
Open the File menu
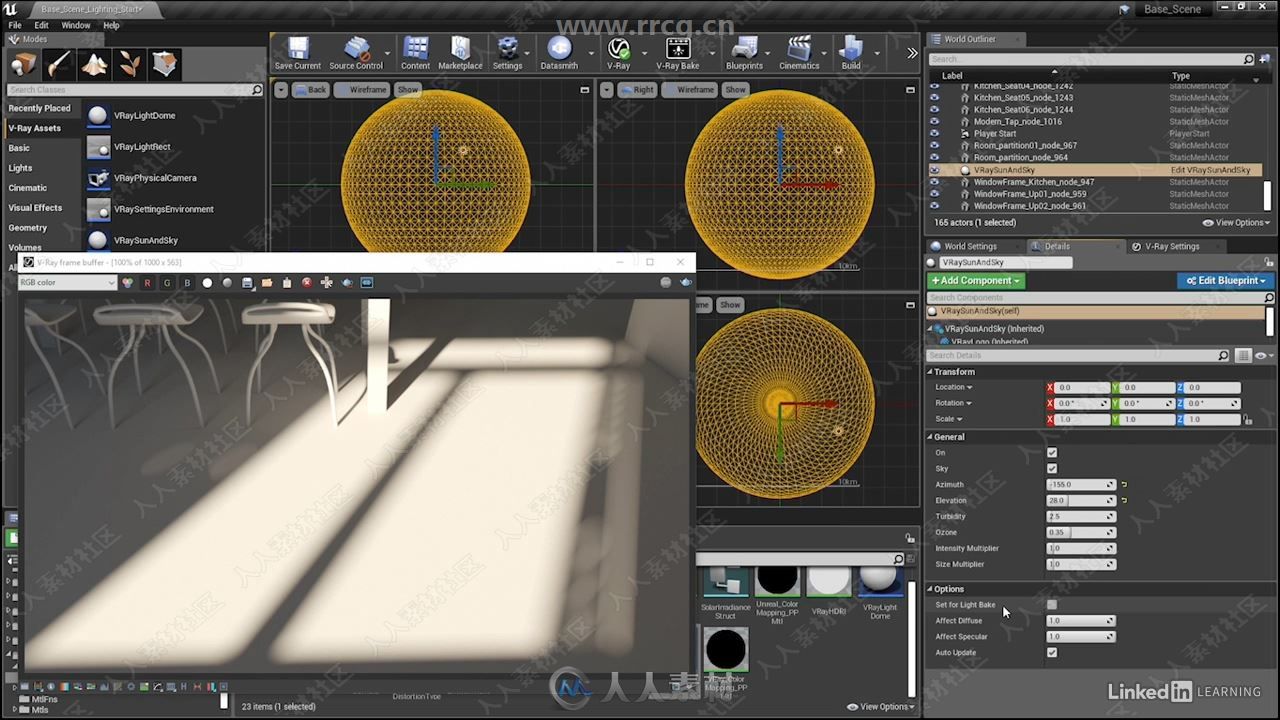(15, 25)
